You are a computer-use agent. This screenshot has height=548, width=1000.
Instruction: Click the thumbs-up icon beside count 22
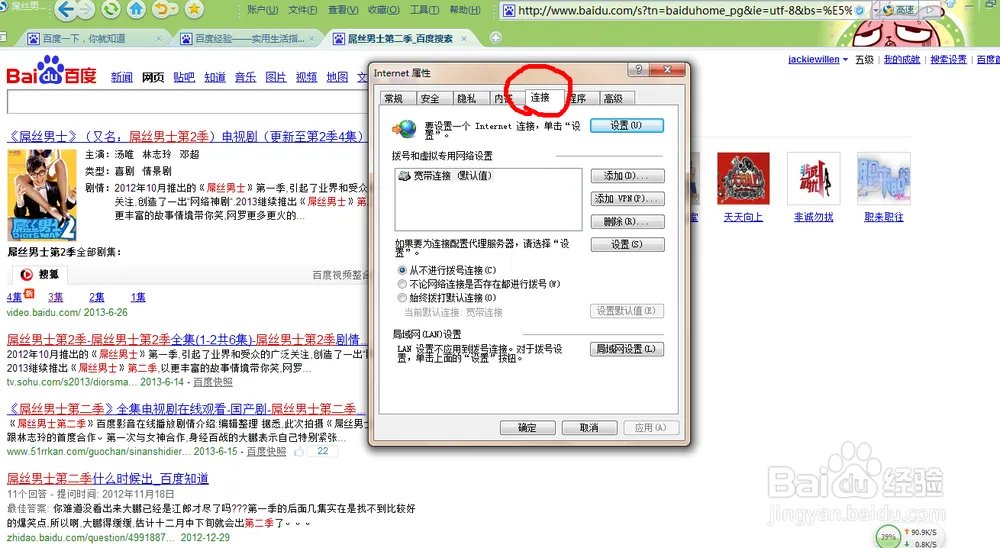pos(299,451)
